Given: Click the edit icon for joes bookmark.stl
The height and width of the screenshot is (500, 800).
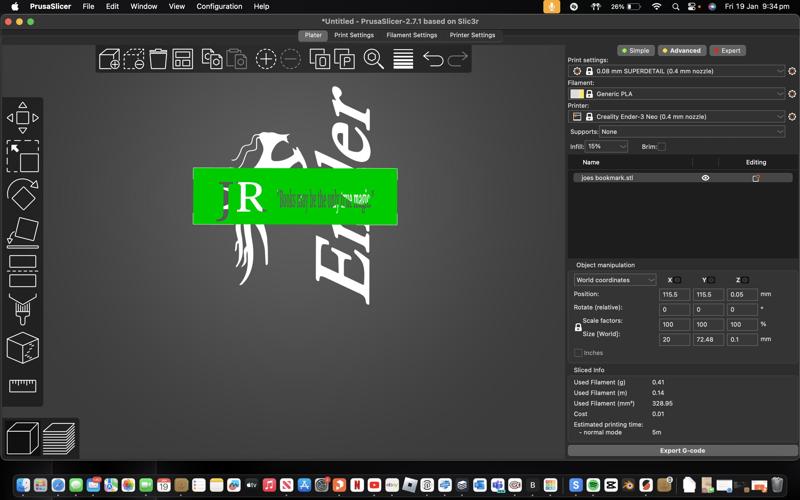Looking at the screenshot, I should (756, 178).
